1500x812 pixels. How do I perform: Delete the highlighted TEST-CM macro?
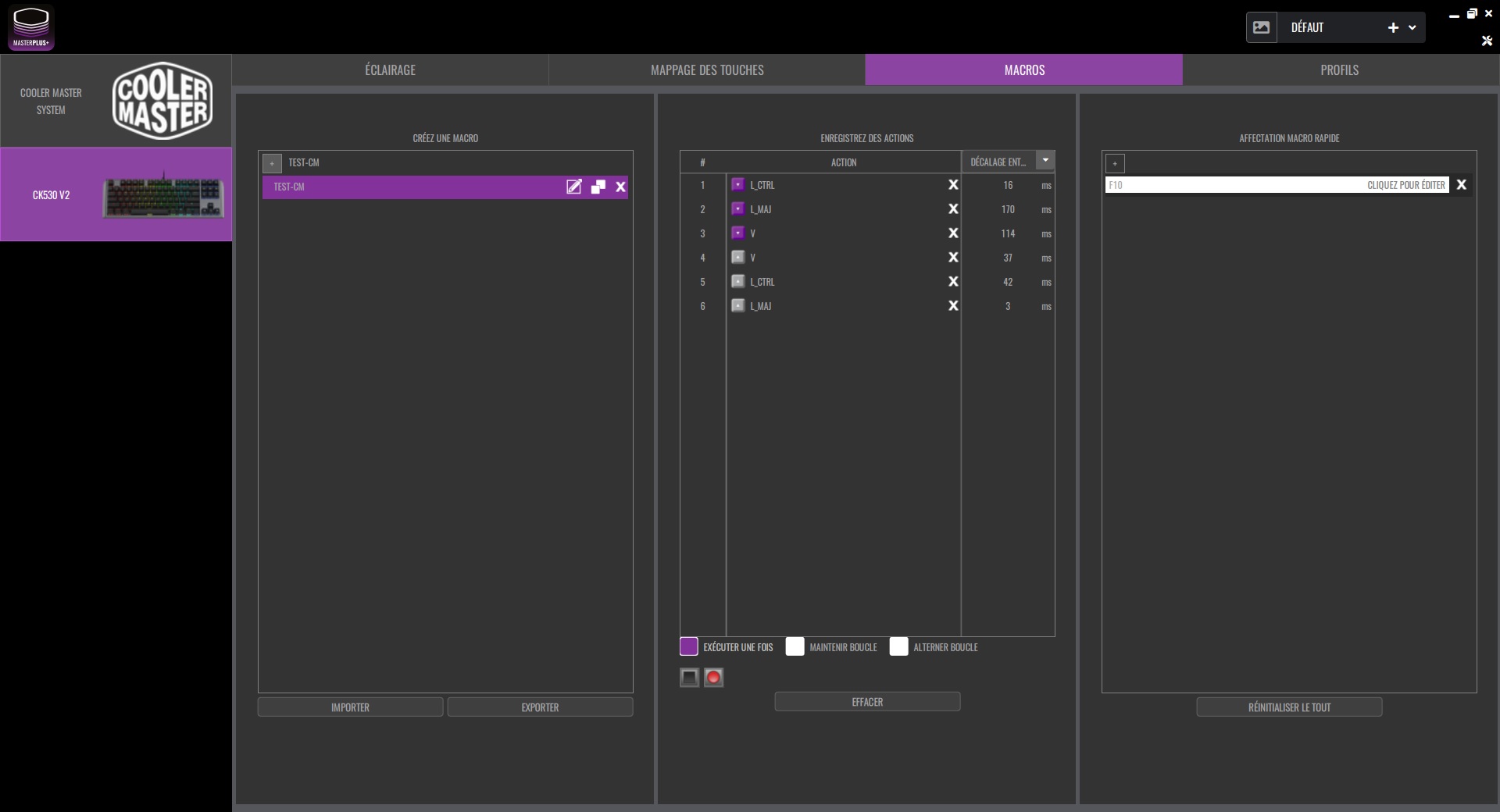(x=621, y=187)
